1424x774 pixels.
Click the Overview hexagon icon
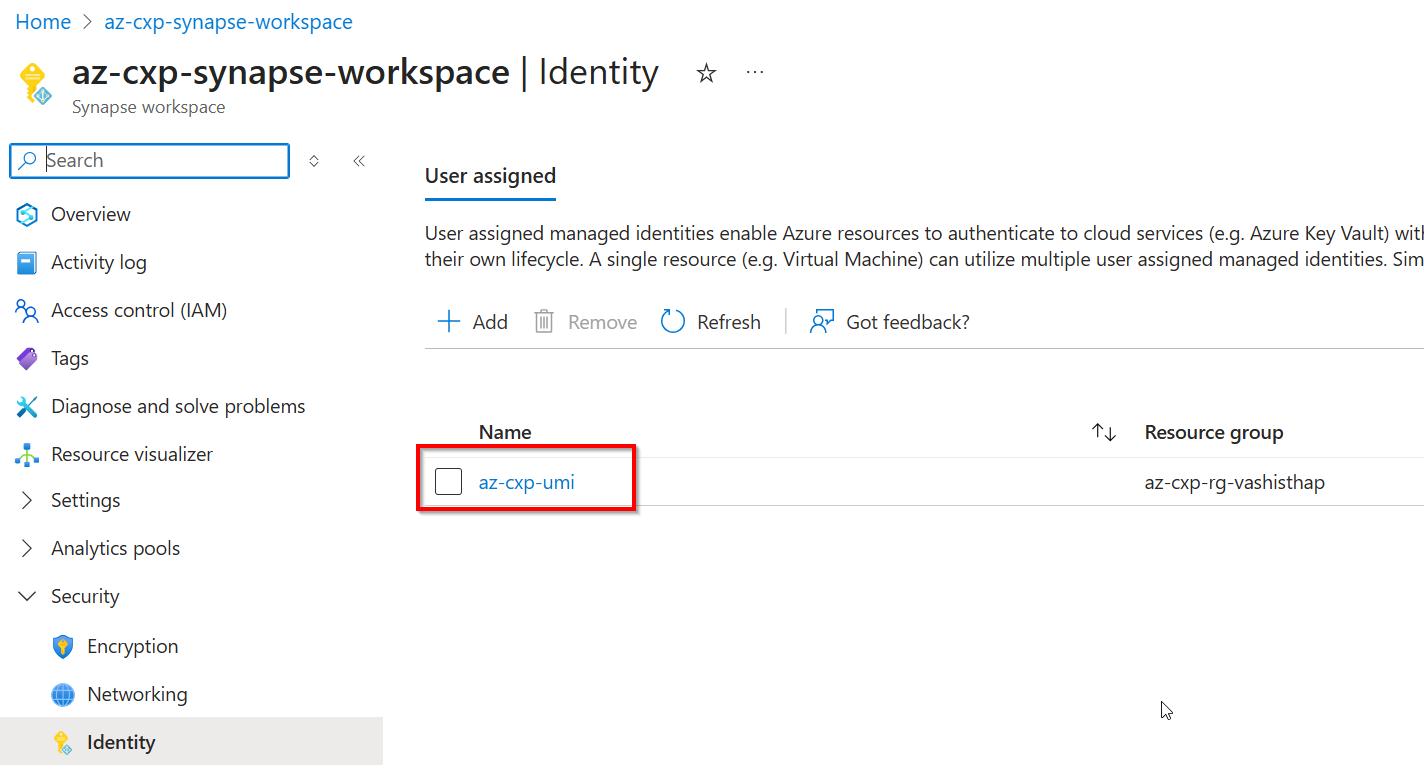(27, 215)
